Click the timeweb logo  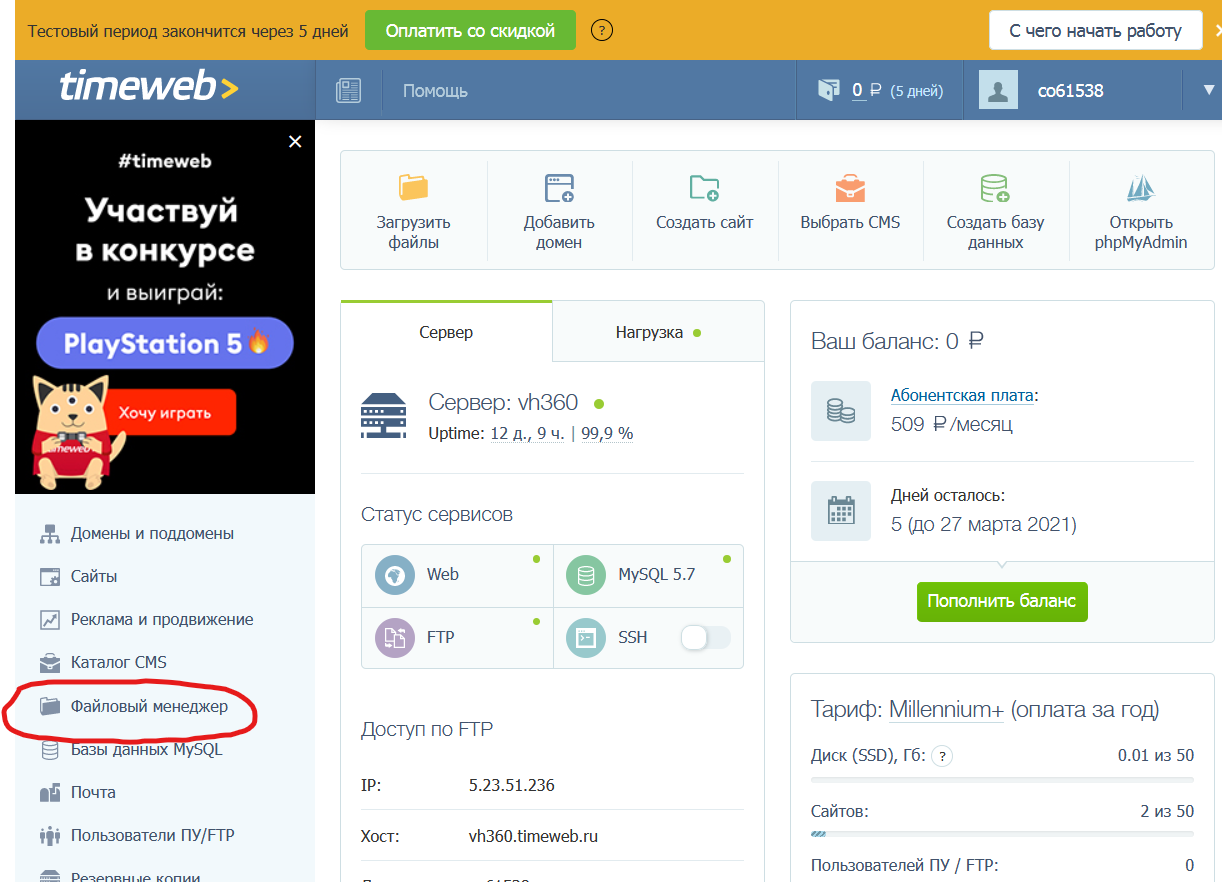click(x=149, y=88)
